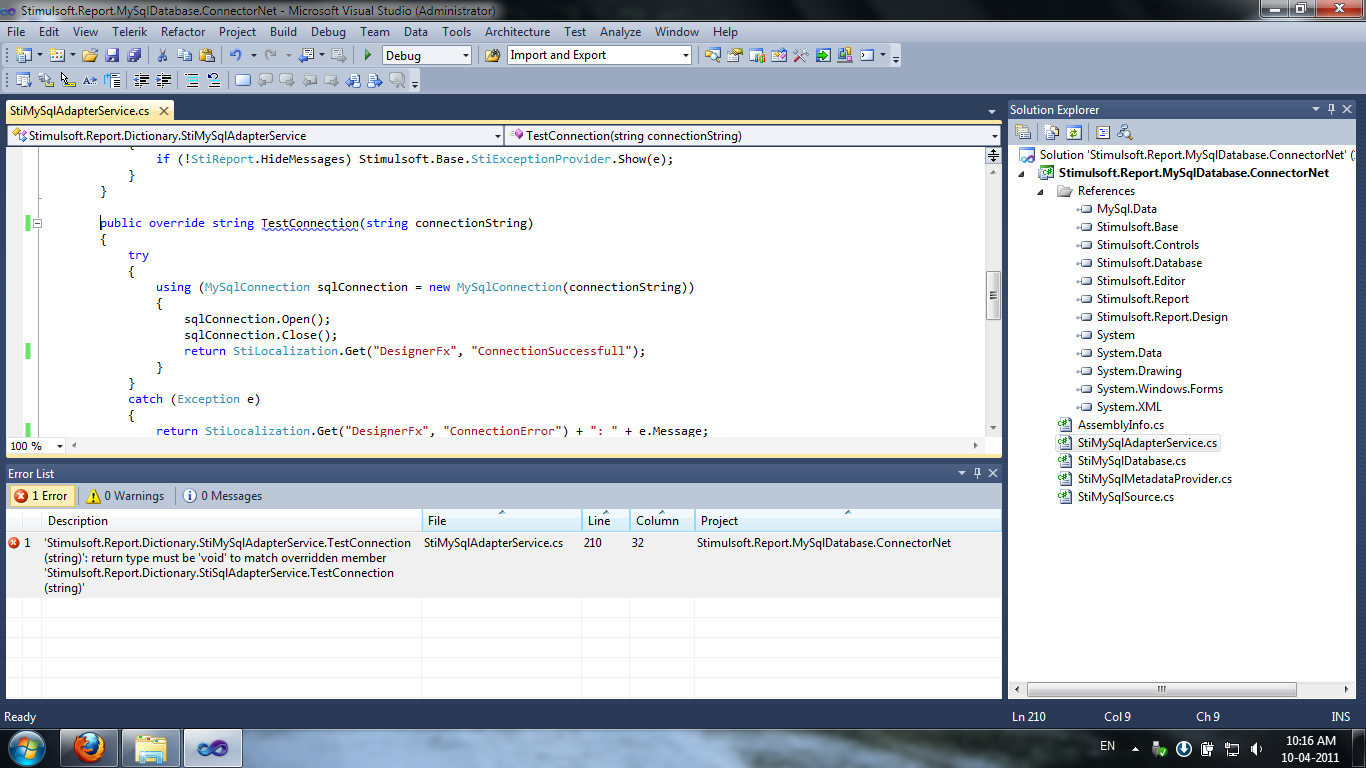Sort errors by the Line column header
This screenshot has width=1366, height=768.
606,520
